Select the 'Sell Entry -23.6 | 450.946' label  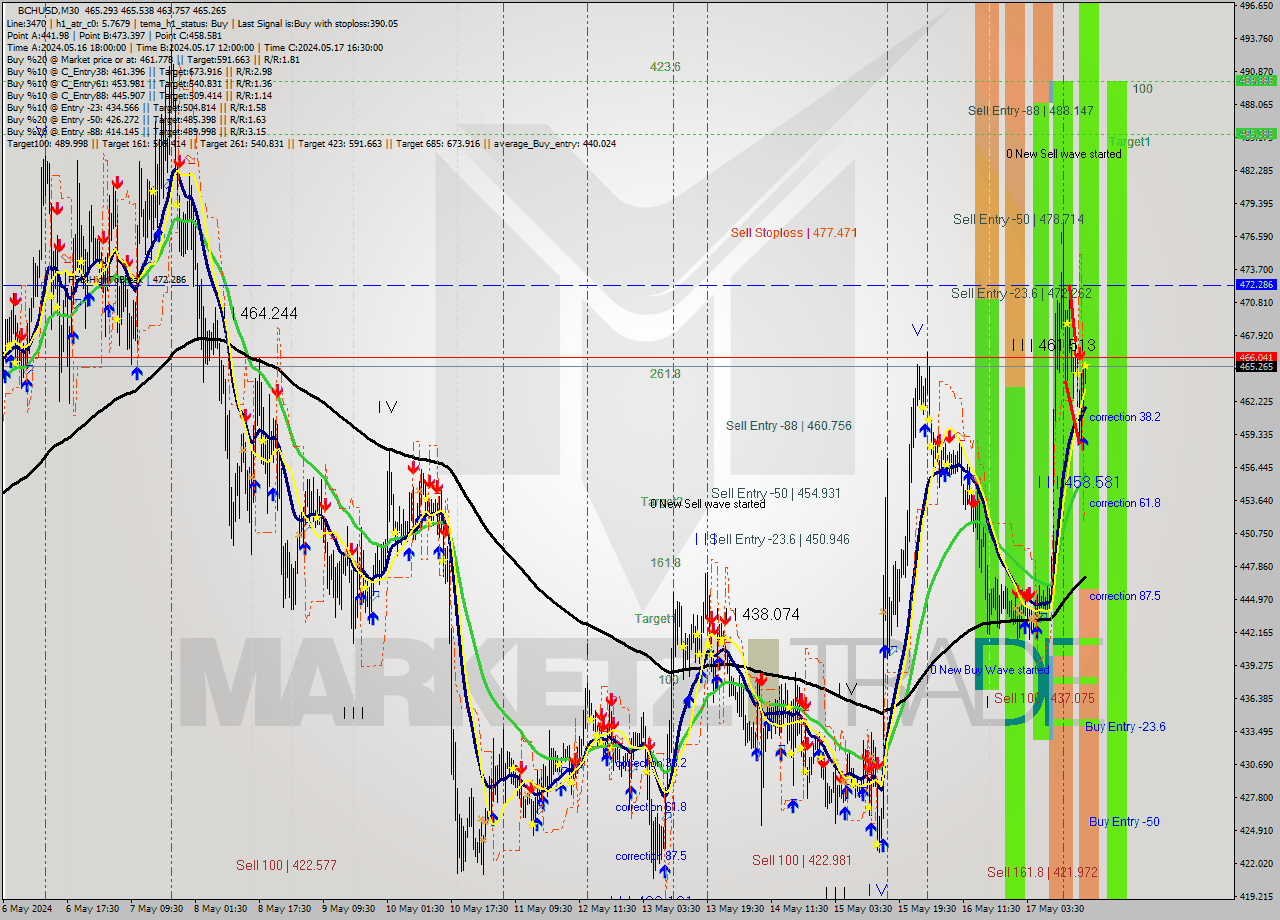780,540
